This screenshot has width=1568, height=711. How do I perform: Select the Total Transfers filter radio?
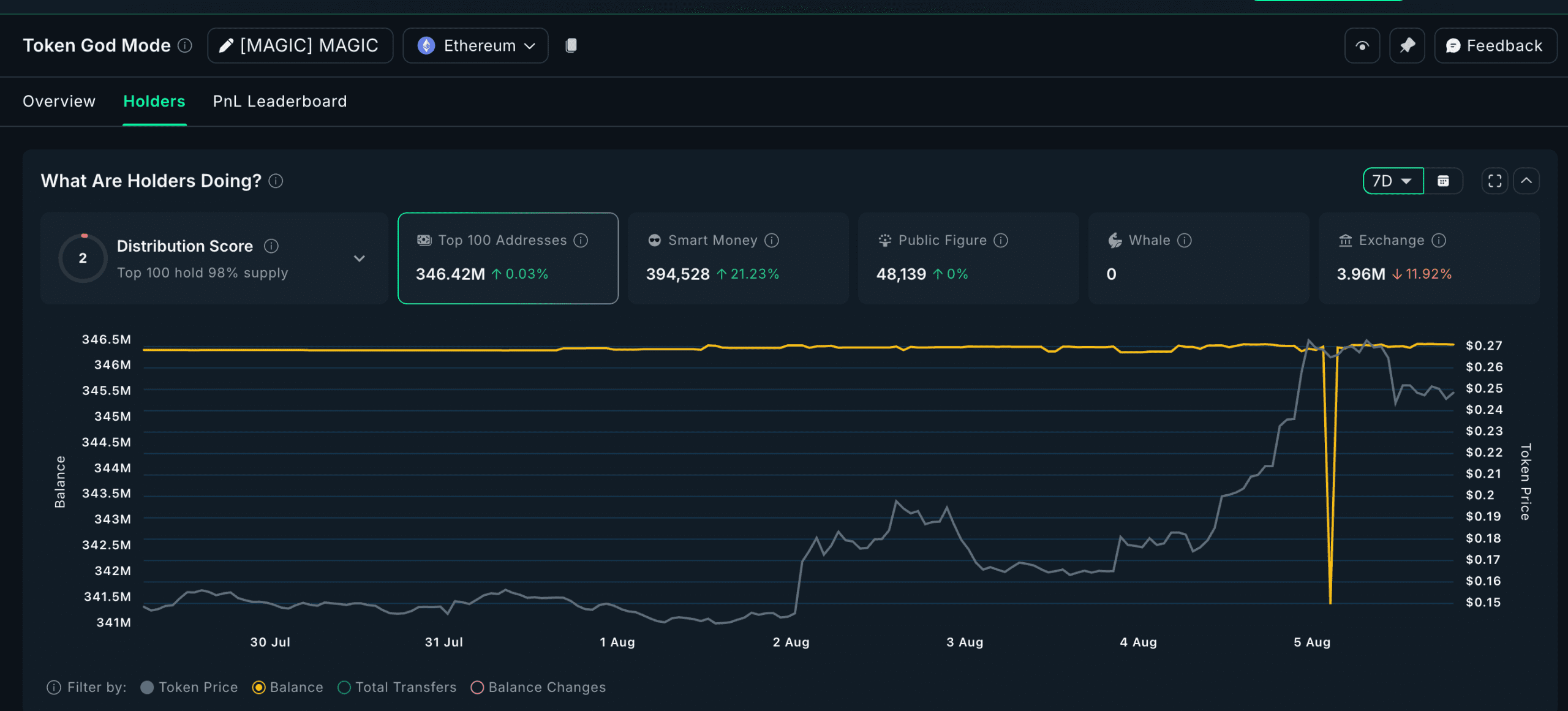(x=344, y=687)
